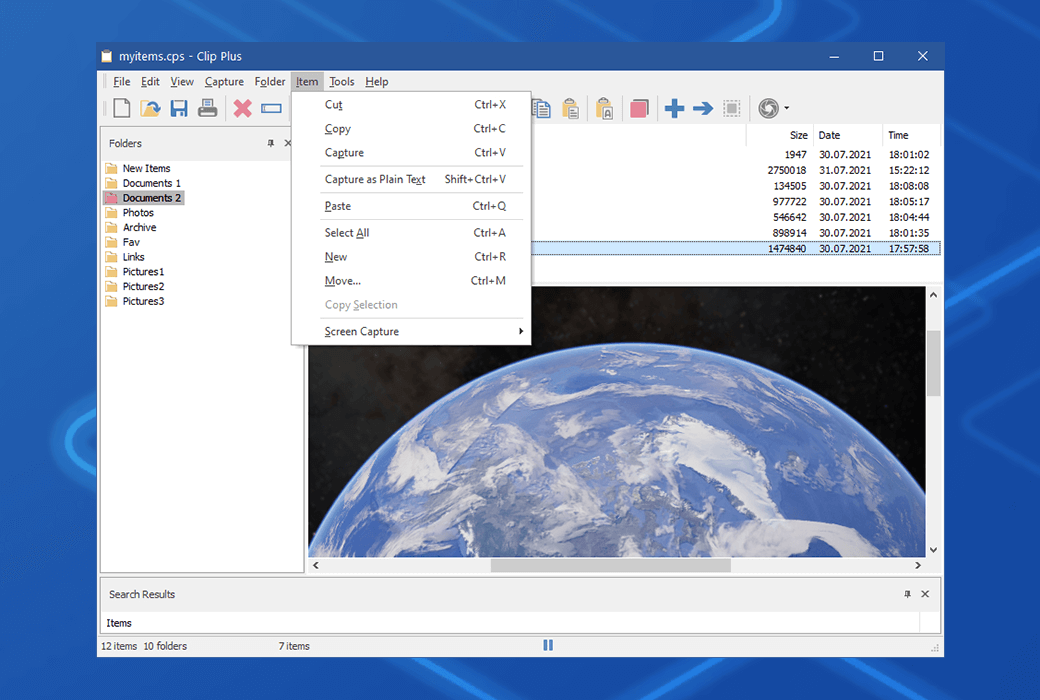Click the copy documents toolbar icon
The height and width of the screenshot is (700, 1040).
(x=542, y=108)
